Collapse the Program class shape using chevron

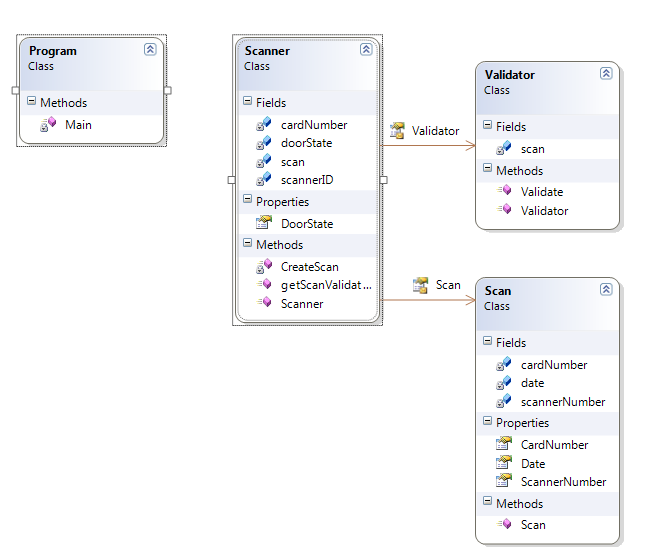150,50
